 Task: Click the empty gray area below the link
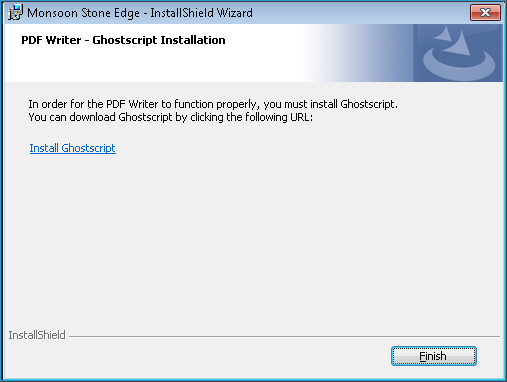253,240
